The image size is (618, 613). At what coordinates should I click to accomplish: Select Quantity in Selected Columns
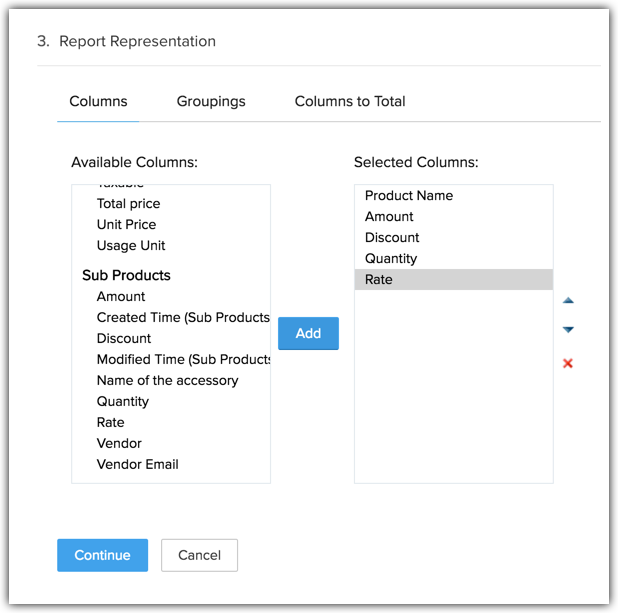pyautogui.click(x=391, y=258)
